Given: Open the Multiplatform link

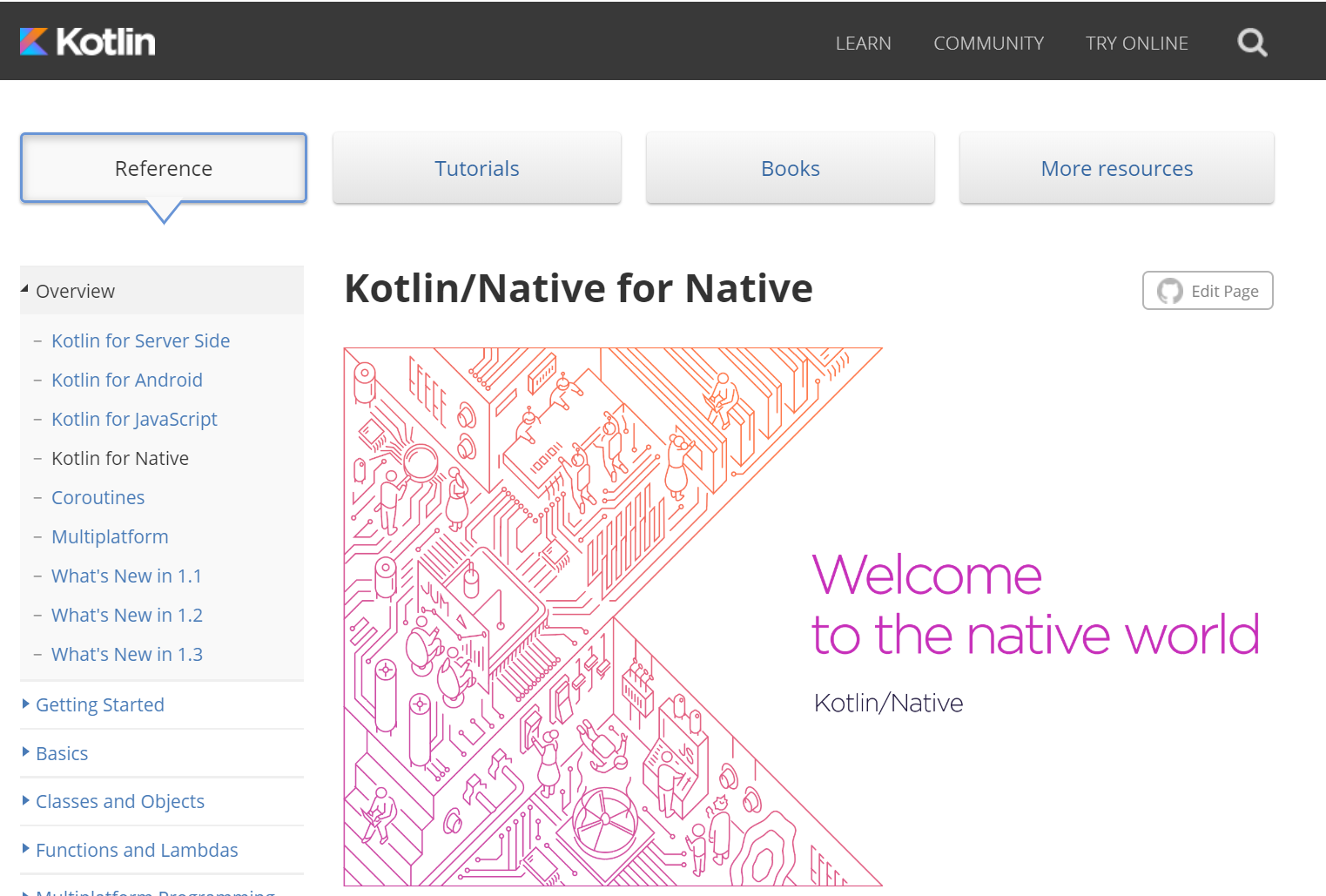Looking at the screenshot, I should [110, 536].
